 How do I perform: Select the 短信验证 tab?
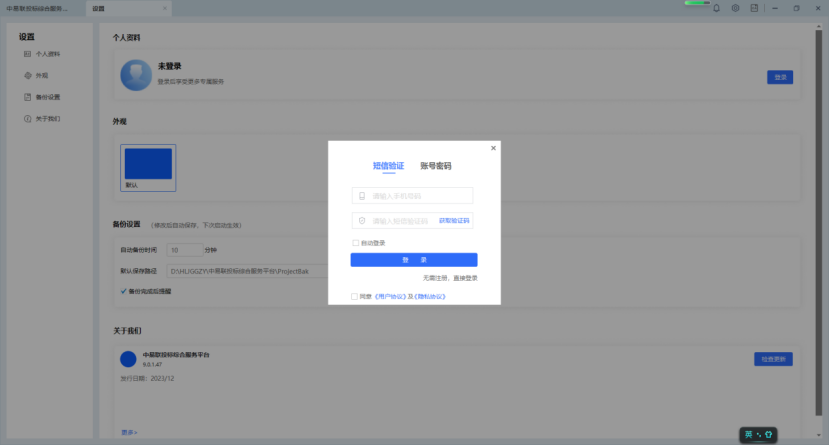tap(388, 166)
